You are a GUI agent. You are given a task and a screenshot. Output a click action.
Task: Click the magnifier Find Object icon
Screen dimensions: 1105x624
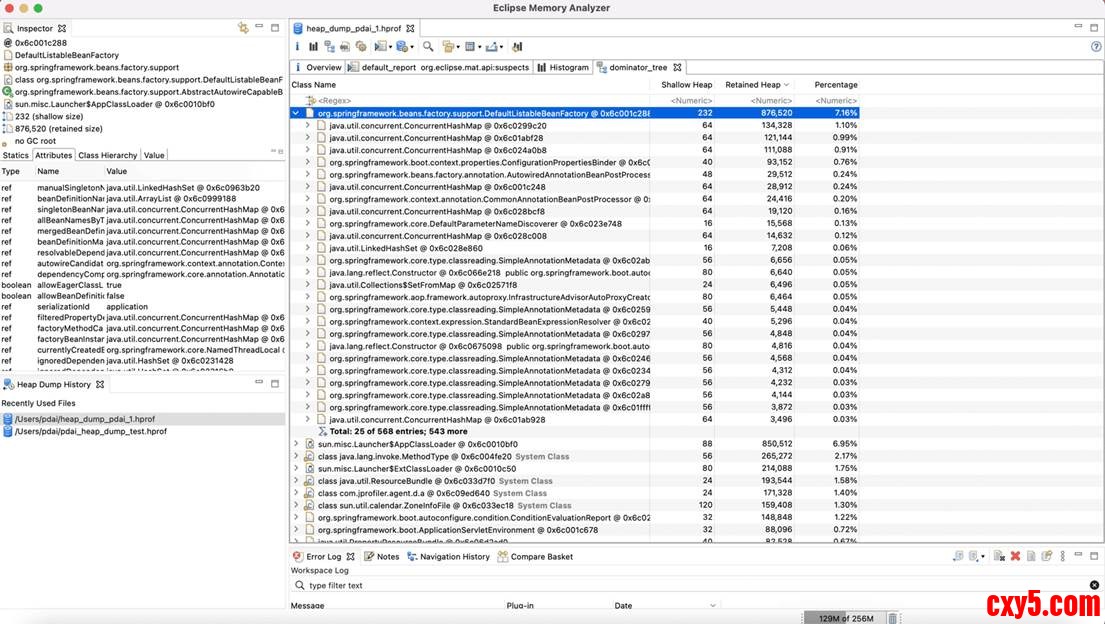[x=428, y=47]
